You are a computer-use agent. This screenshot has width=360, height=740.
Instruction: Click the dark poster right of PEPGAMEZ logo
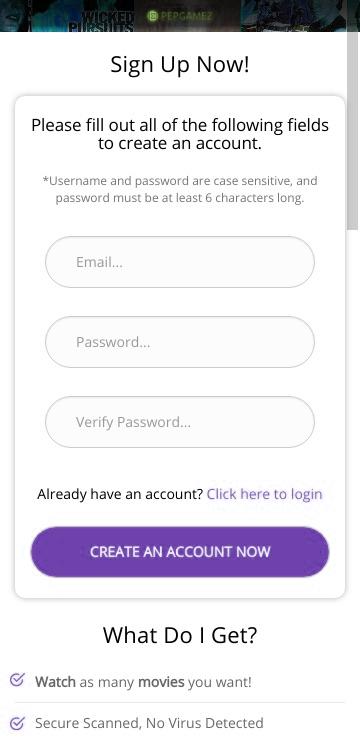pos(295,16)
